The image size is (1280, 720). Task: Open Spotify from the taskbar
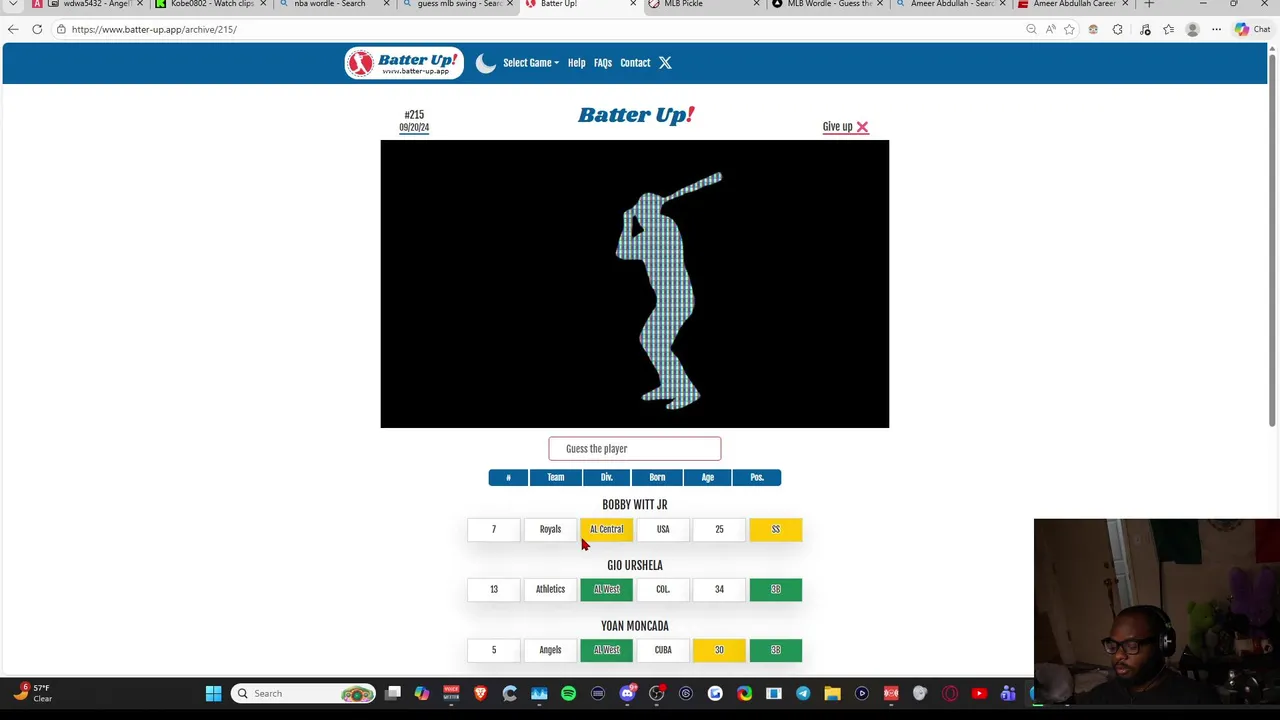click(x=568, y=694)
